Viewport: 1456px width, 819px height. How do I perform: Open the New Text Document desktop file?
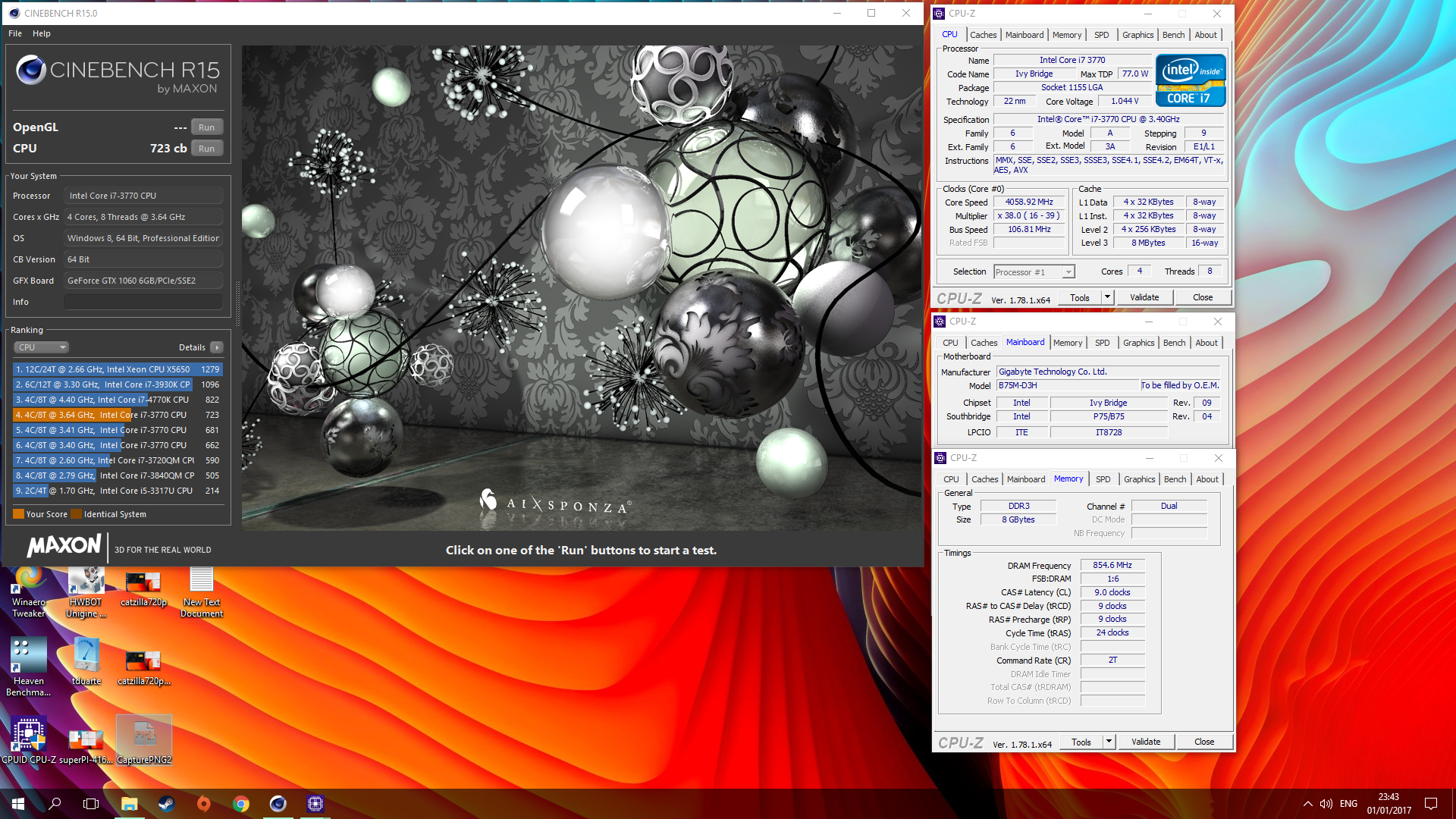pyautogui.click(x=201, y=592)
